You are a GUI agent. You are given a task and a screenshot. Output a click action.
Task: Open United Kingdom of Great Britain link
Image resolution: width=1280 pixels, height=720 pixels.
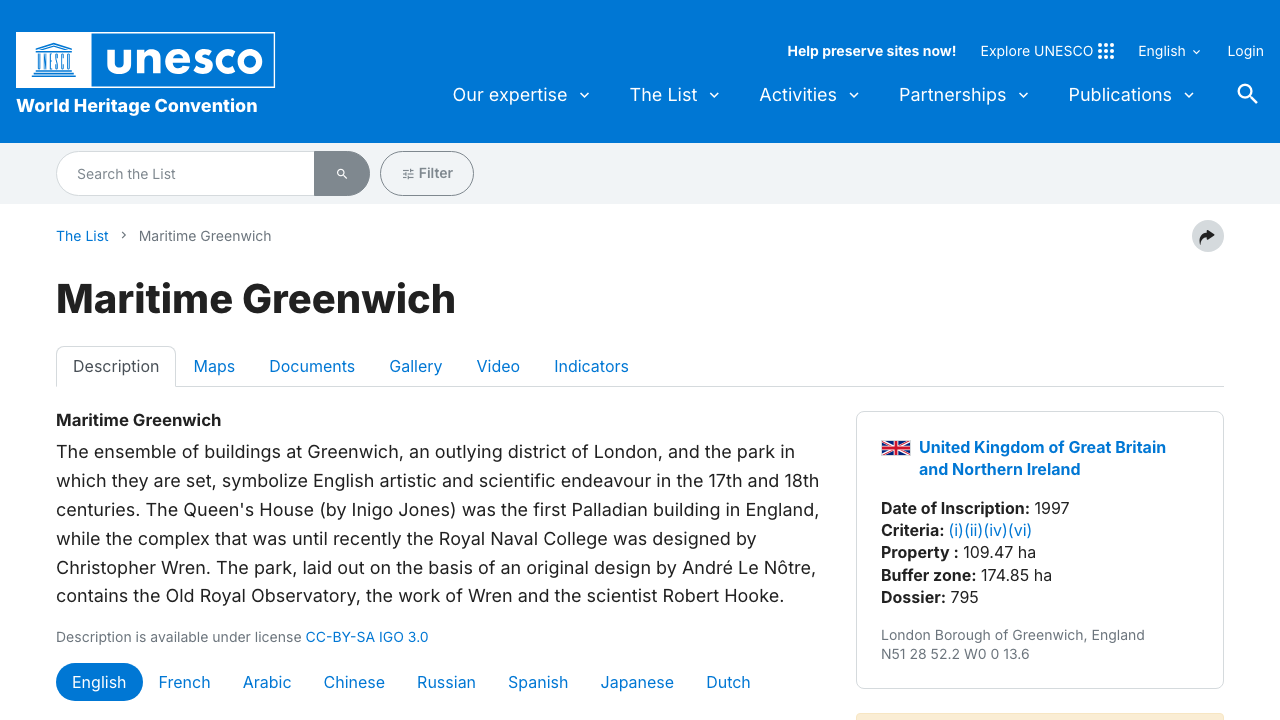coord(1042,458)
